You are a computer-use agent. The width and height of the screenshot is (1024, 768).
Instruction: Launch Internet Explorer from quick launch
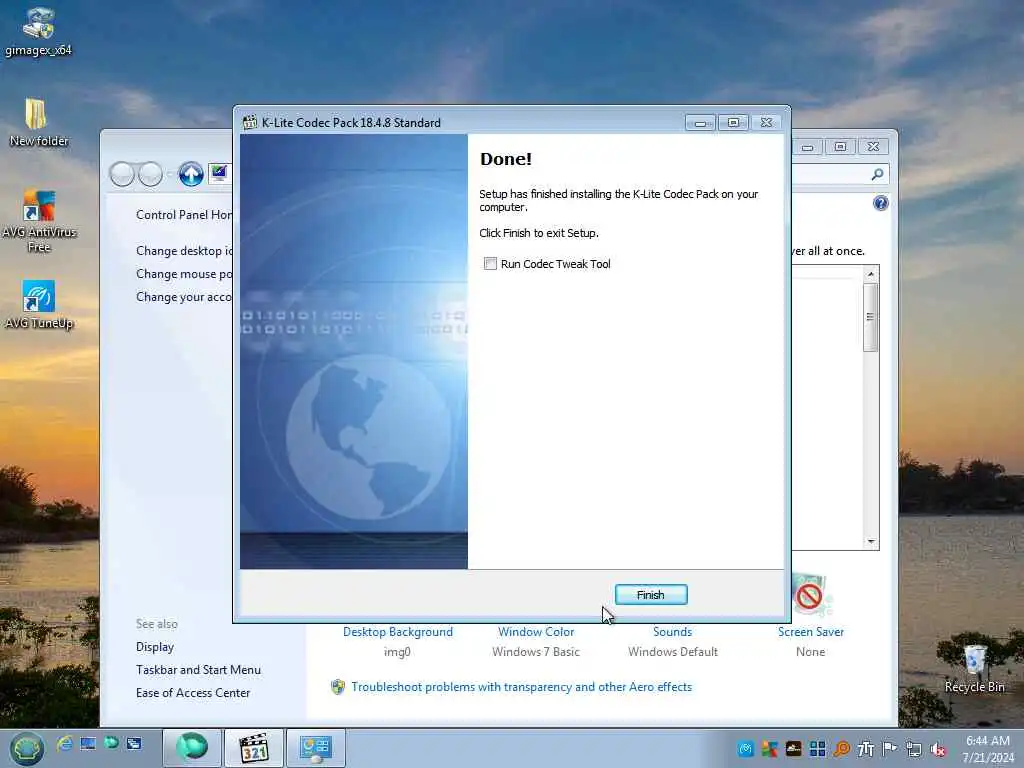pos(65,743)
